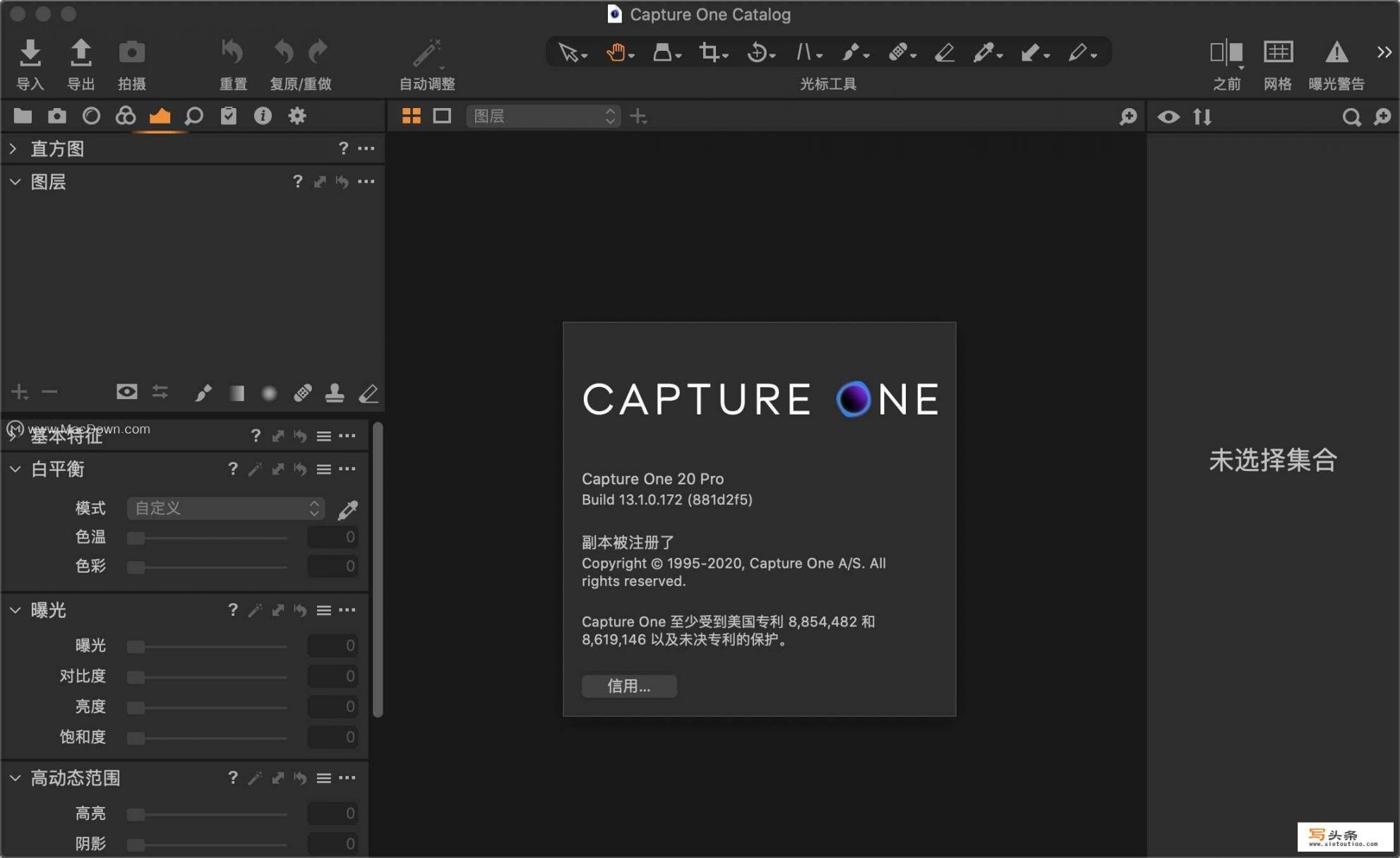Click the Exposure (曝光) value field
Image resolution: width=1400 pixels, height=858 pixels.
click(x=333, y=646)
